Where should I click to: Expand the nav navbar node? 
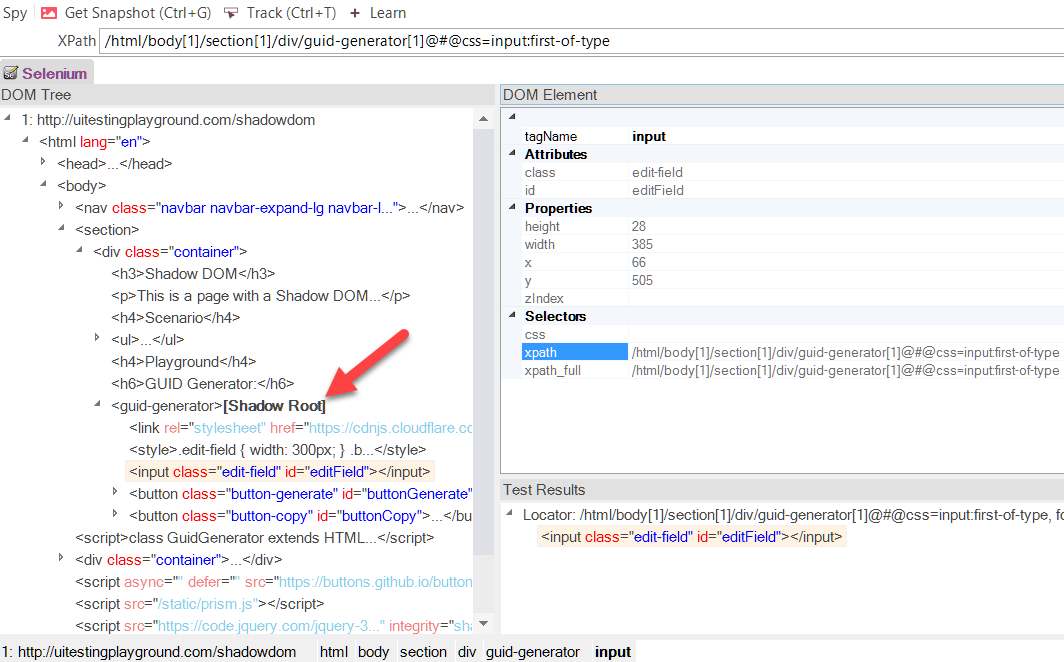[62, 207]
